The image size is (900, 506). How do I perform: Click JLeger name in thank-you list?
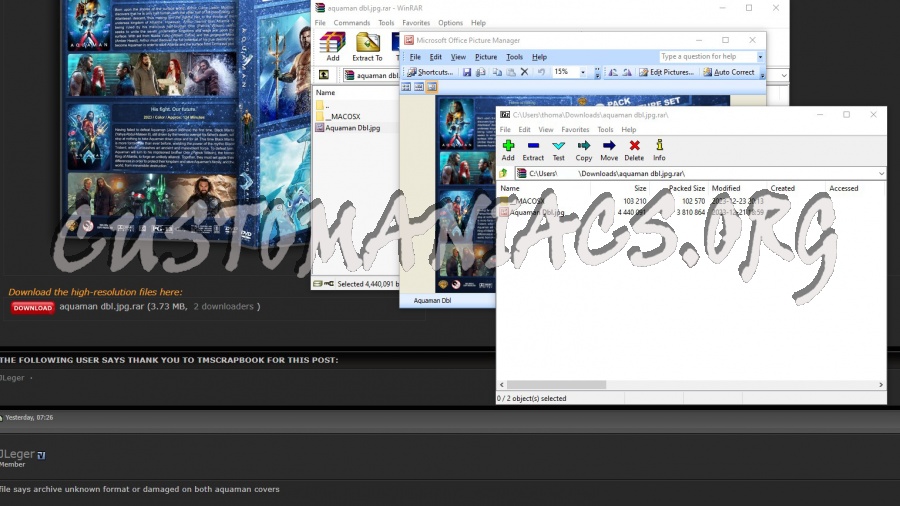click(12, 377)
